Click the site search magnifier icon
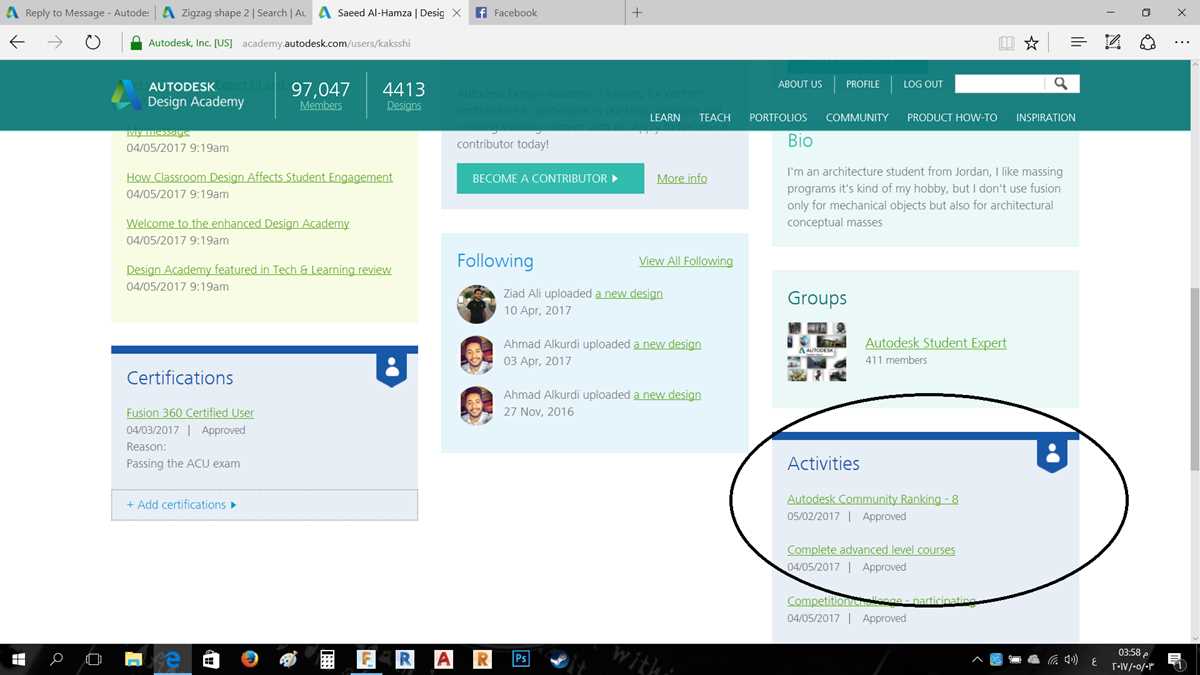Viewport: 1200px width, 675px height. pyautogui.click(x=1061, y=84)
